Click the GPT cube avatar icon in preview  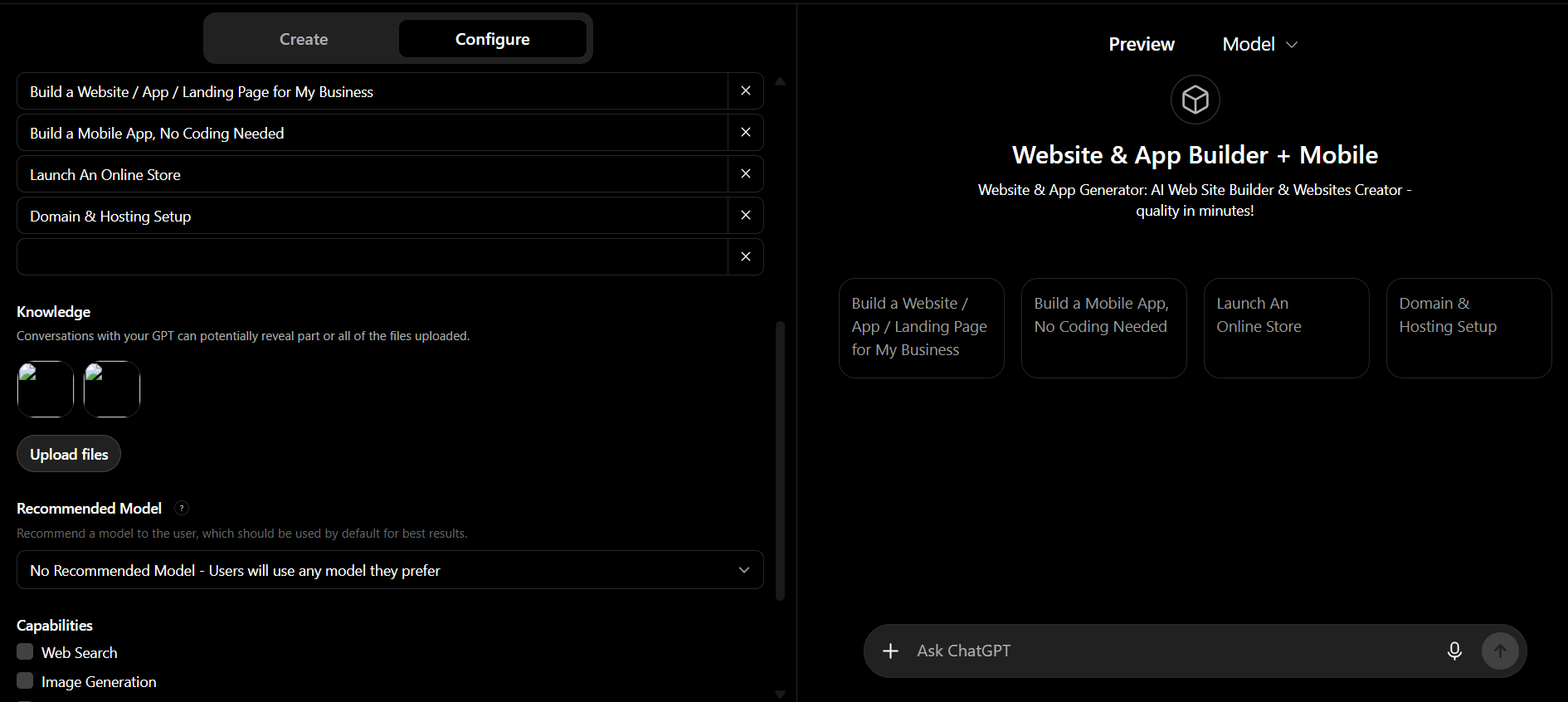[1195, 100]
